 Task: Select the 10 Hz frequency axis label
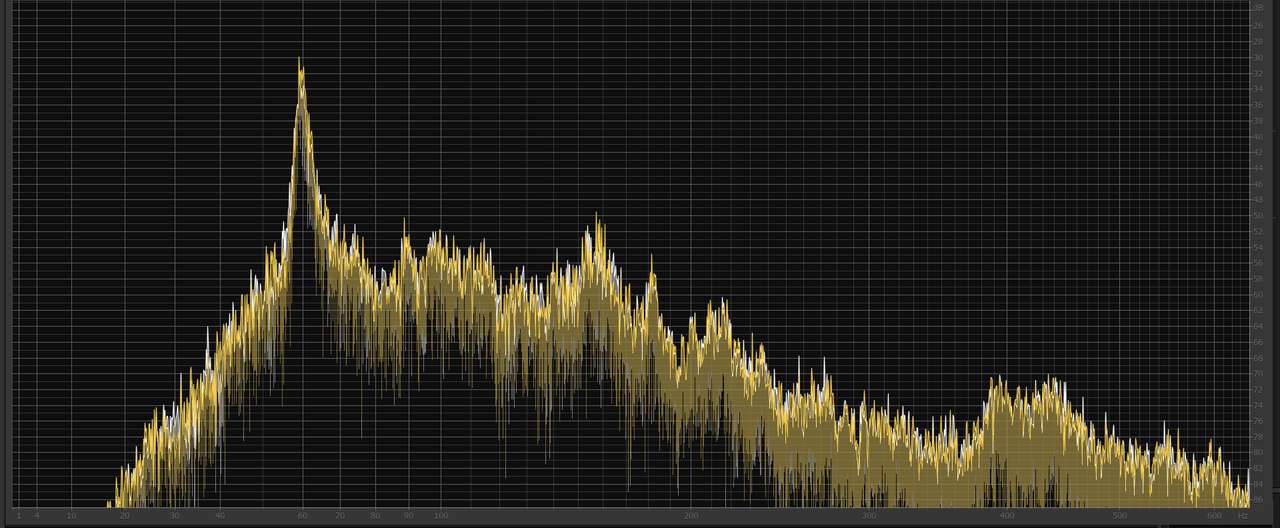click(71, 516)
